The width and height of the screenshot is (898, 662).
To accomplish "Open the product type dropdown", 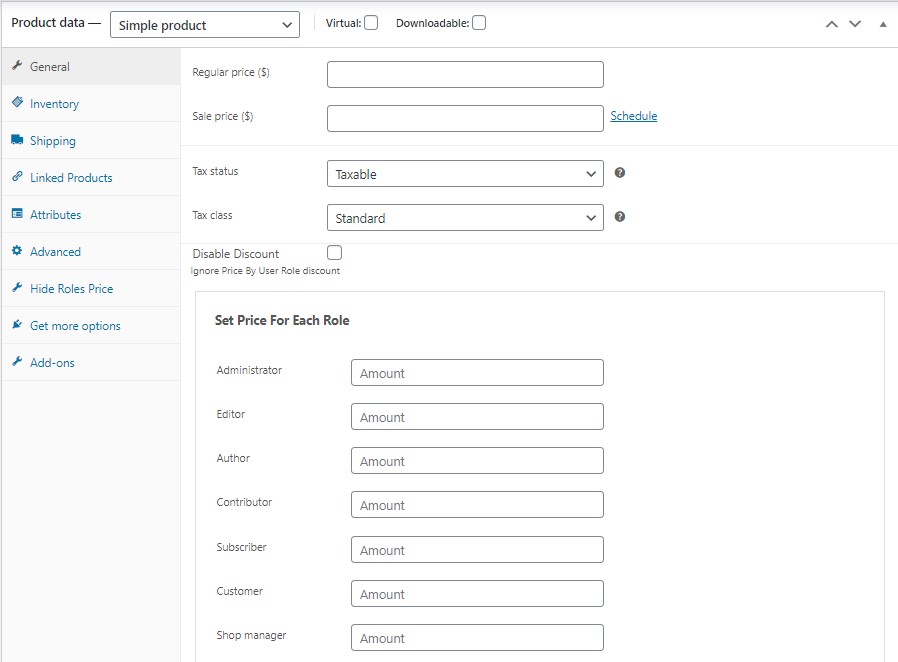I will (204, 24).
